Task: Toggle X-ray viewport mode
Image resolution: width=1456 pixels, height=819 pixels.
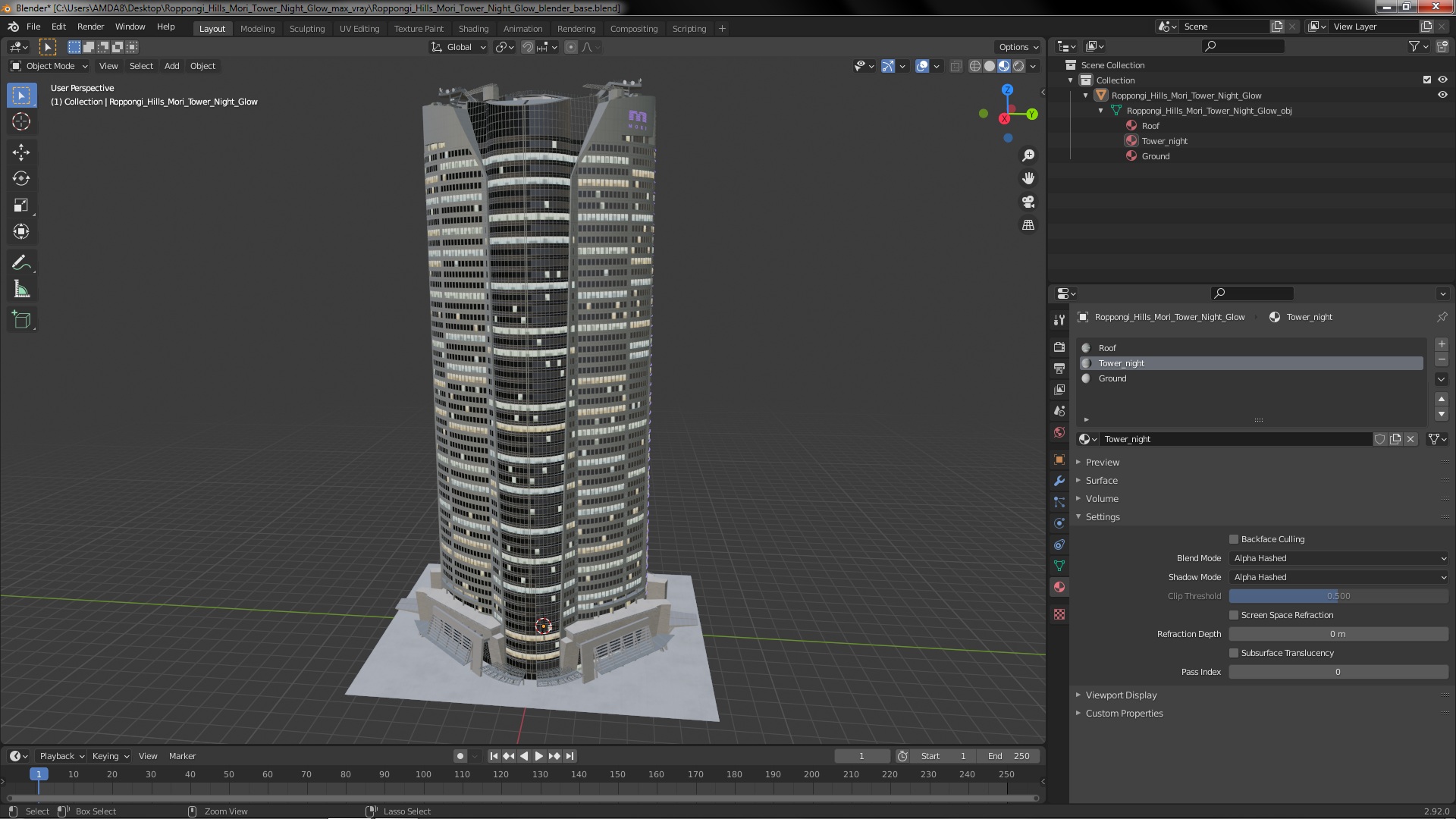Action: [x=955, y=66]
